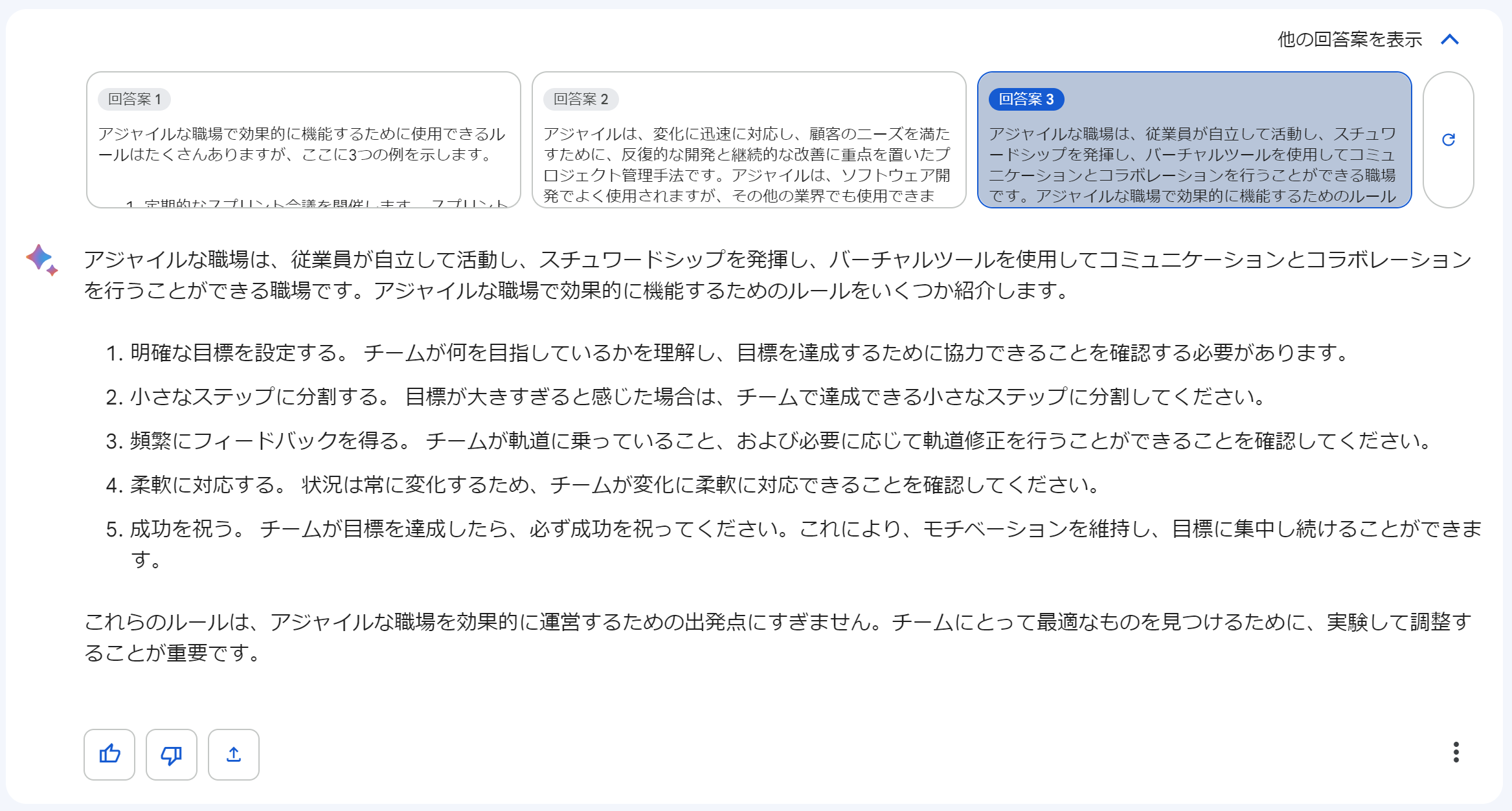
Task: Select the 回答案 2 draft card
Action: 749,140
